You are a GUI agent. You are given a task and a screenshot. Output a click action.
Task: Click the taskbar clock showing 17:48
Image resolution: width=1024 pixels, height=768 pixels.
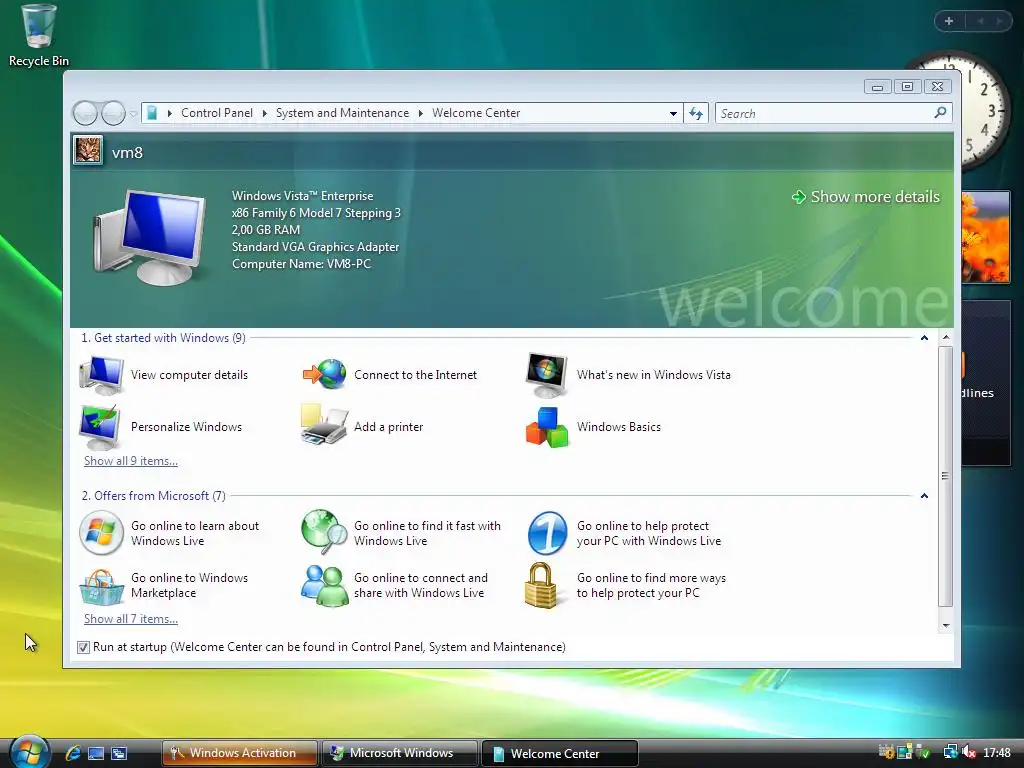(x=997, y=753)
